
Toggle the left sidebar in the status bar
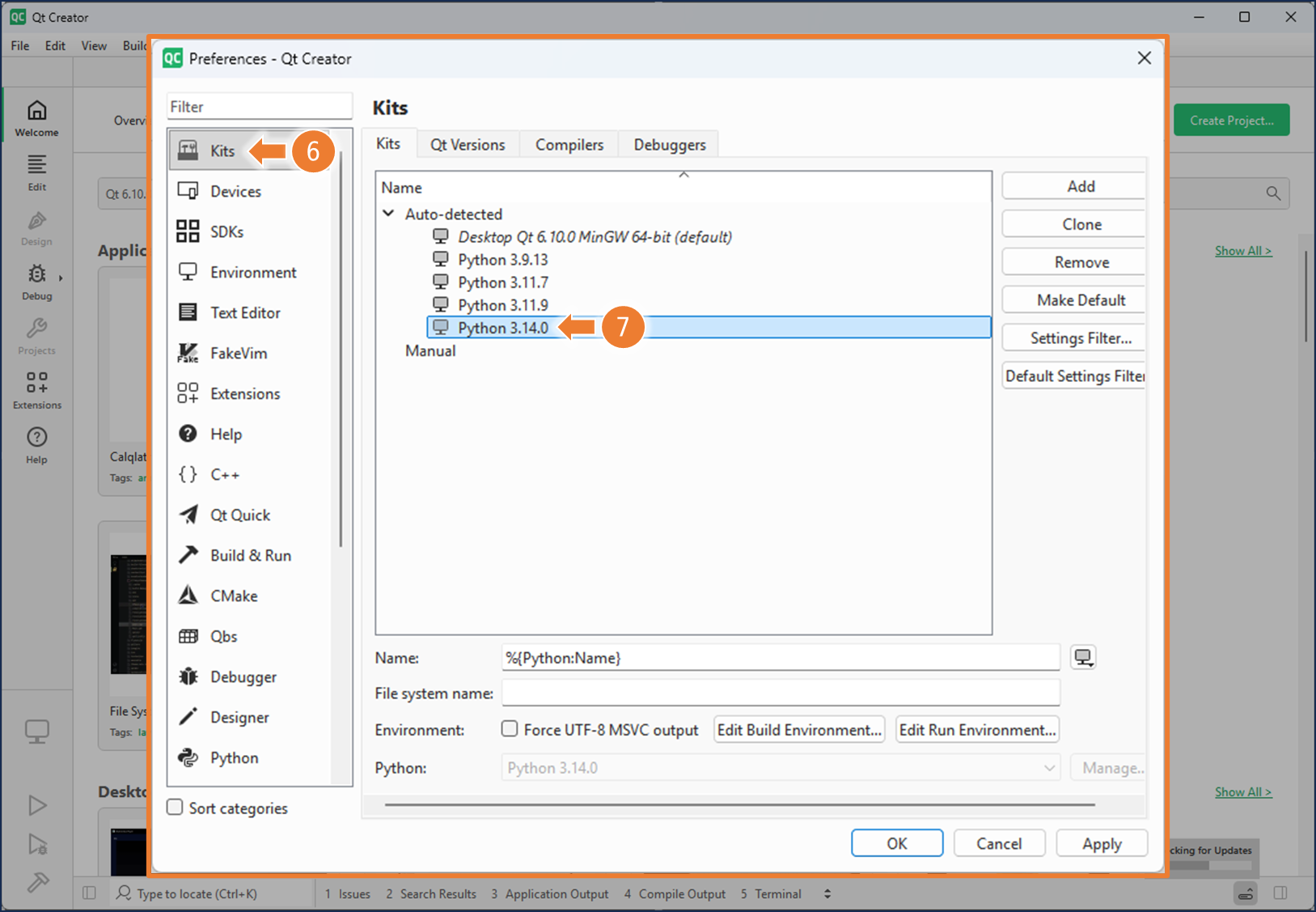pyautogui.click(x=89, y=893)
